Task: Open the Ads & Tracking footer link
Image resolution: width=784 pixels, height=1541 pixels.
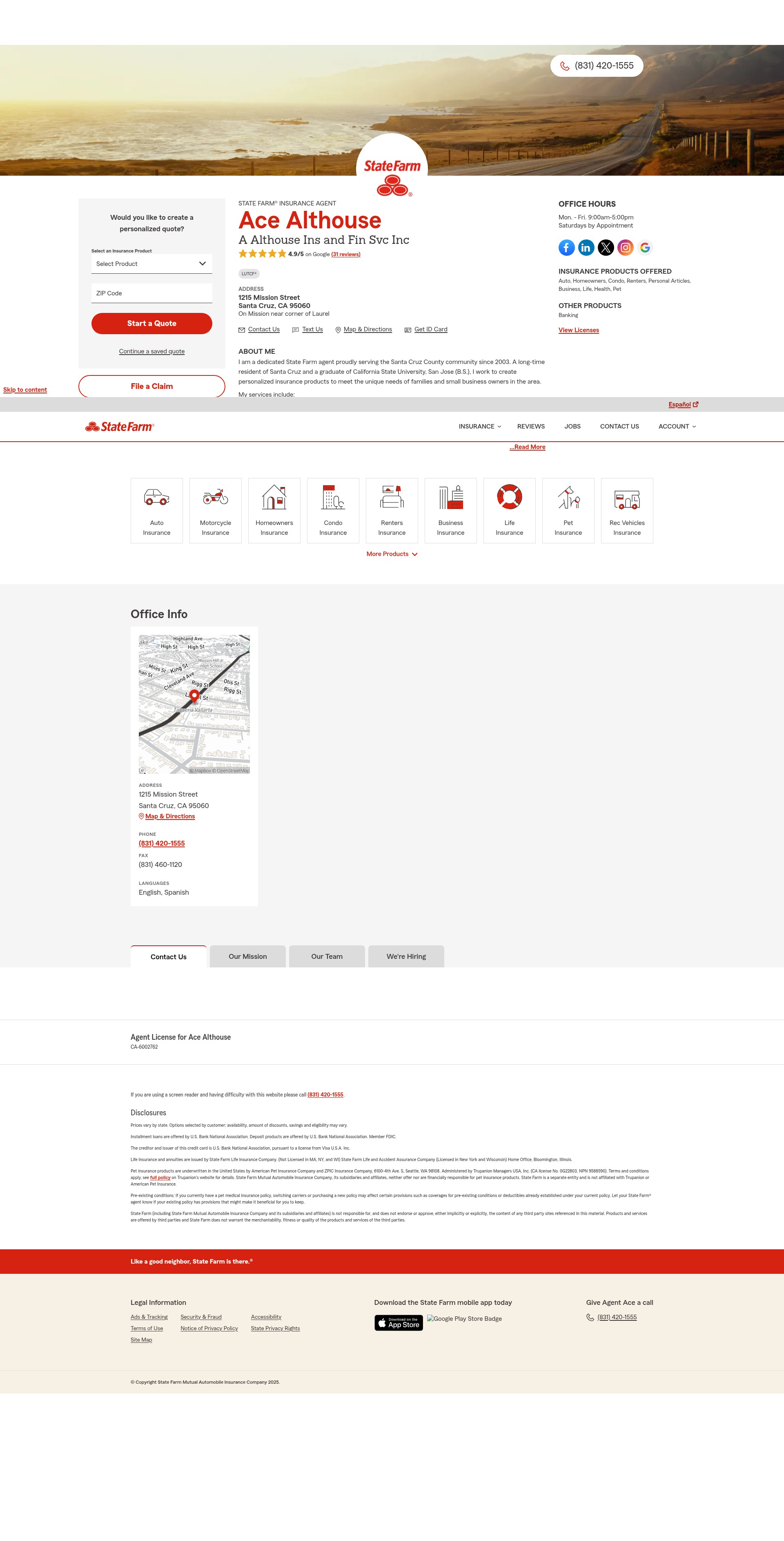Action: [149, 1317]
